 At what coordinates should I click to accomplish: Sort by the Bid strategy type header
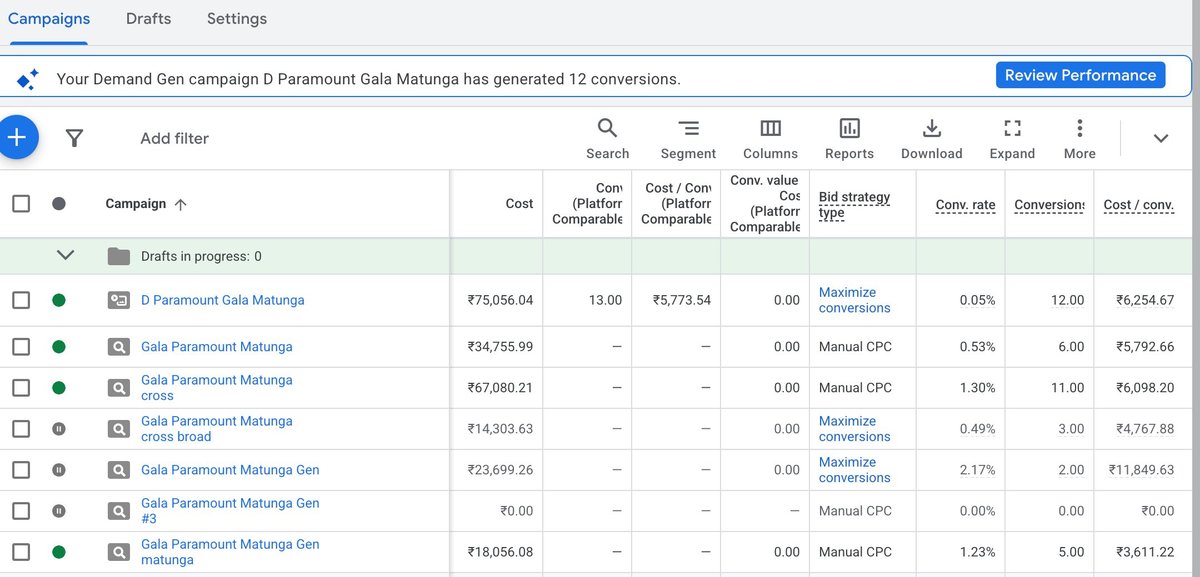[854, 205]
